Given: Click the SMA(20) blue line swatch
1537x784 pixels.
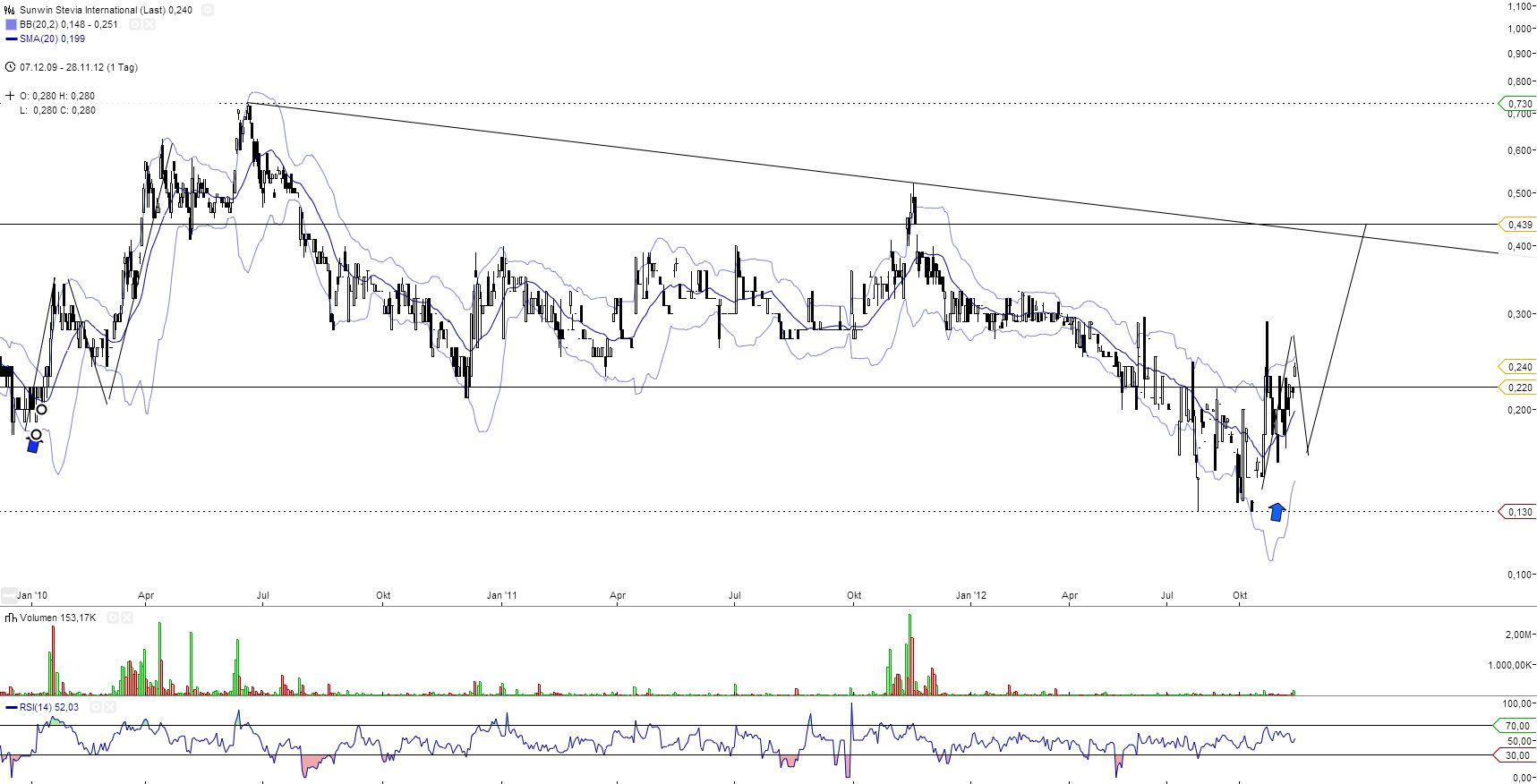Looking at the screenshot, I should [11, 38].
